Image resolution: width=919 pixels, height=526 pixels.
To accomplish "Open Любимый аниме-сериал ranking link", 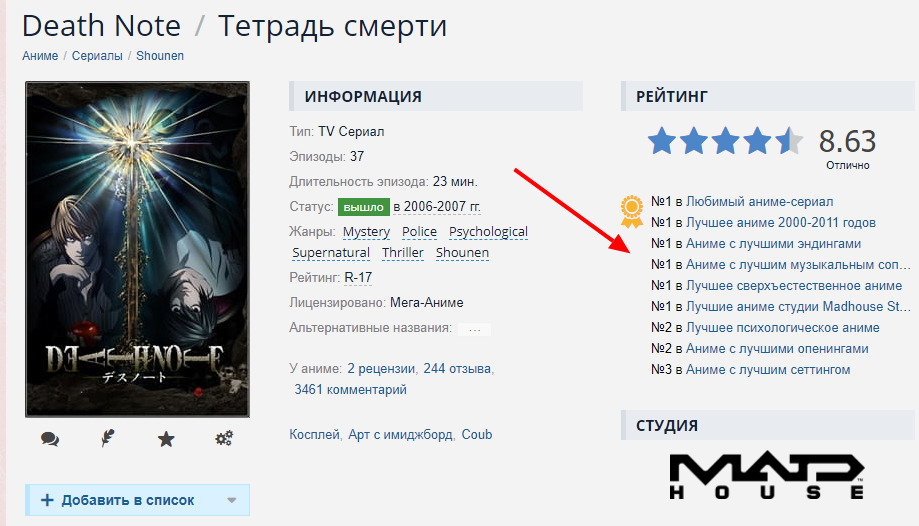I will (760, 202).
